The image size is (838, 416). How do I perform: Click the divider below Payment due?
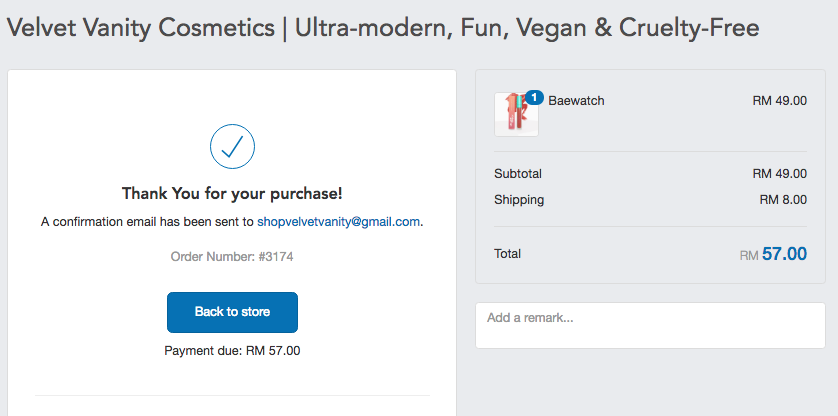point(232,396)
